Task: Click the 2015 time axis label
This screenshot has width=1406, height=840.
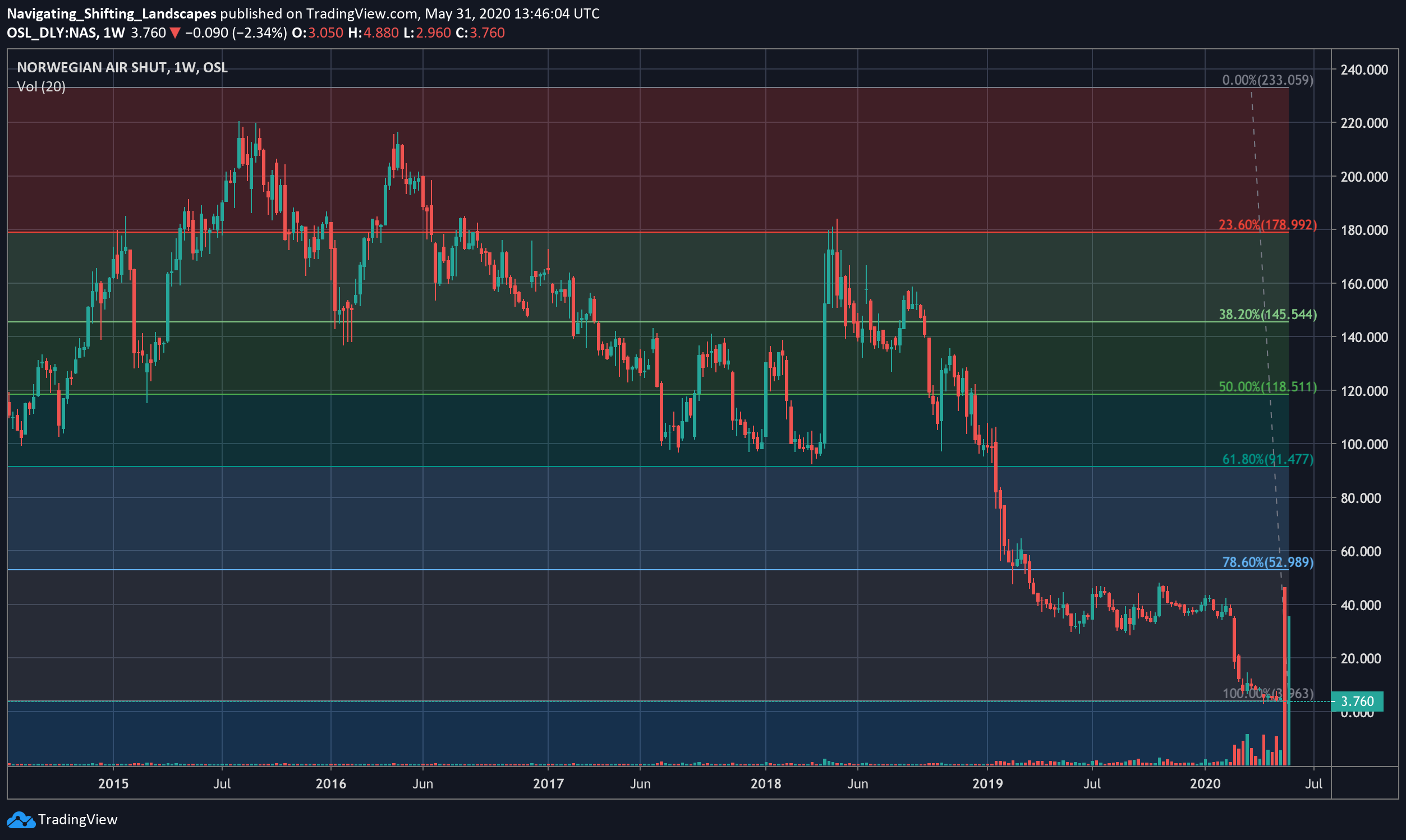Action: 113,783
